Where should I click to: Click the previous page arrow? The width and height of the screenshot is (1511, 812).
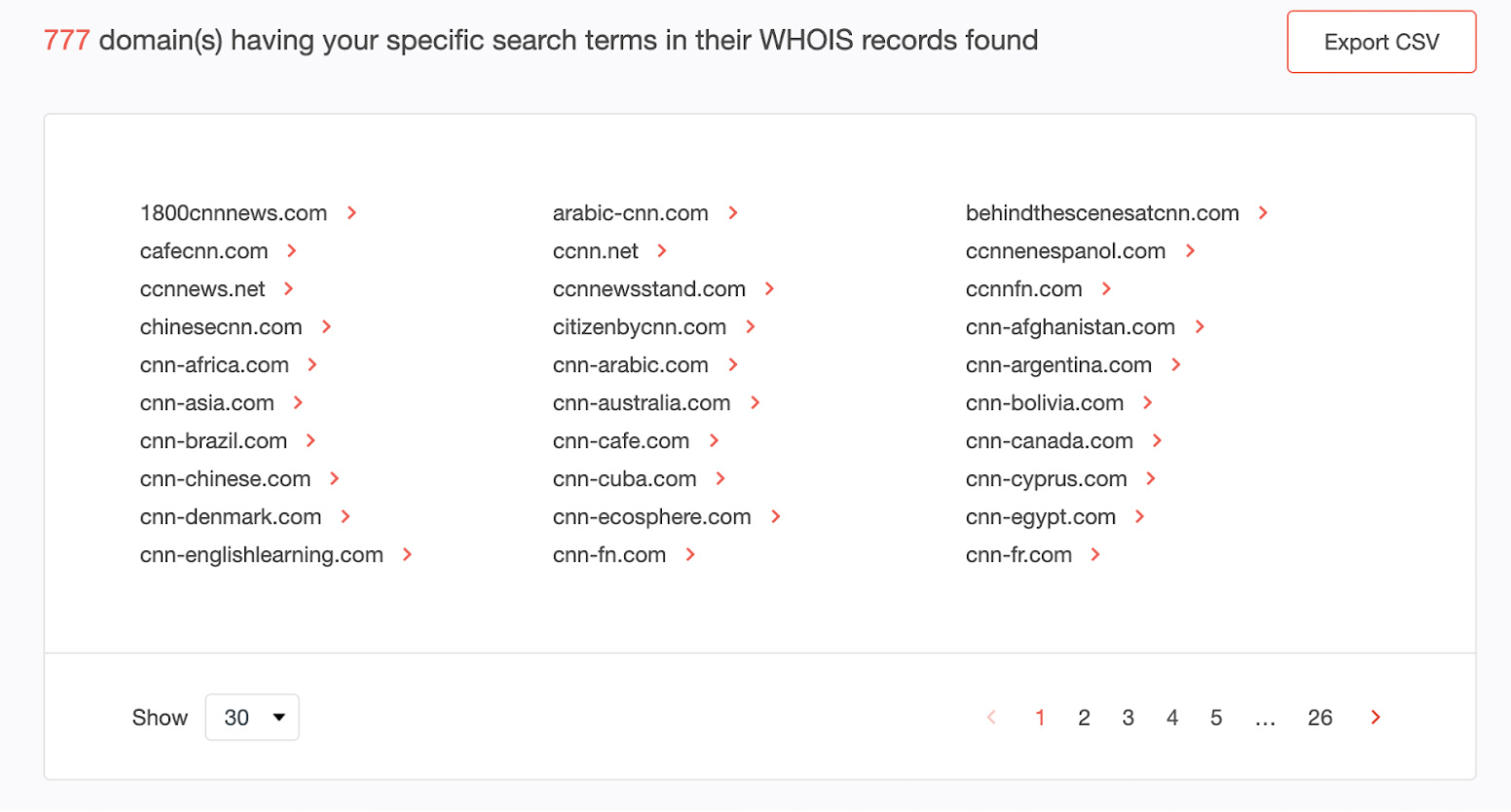pyautogui.click(x=992, y=718)
